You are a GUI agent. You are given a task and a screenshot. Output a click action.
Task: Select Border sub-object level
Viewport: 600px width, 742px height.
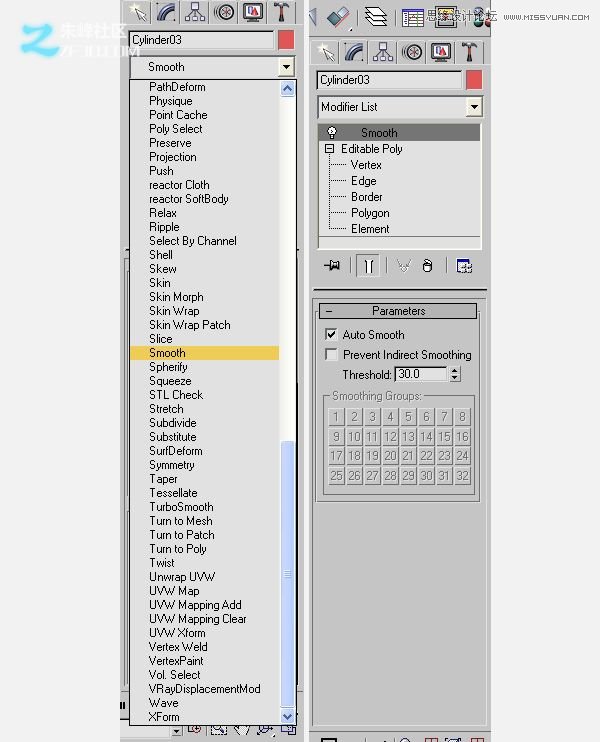coord(366,197)
